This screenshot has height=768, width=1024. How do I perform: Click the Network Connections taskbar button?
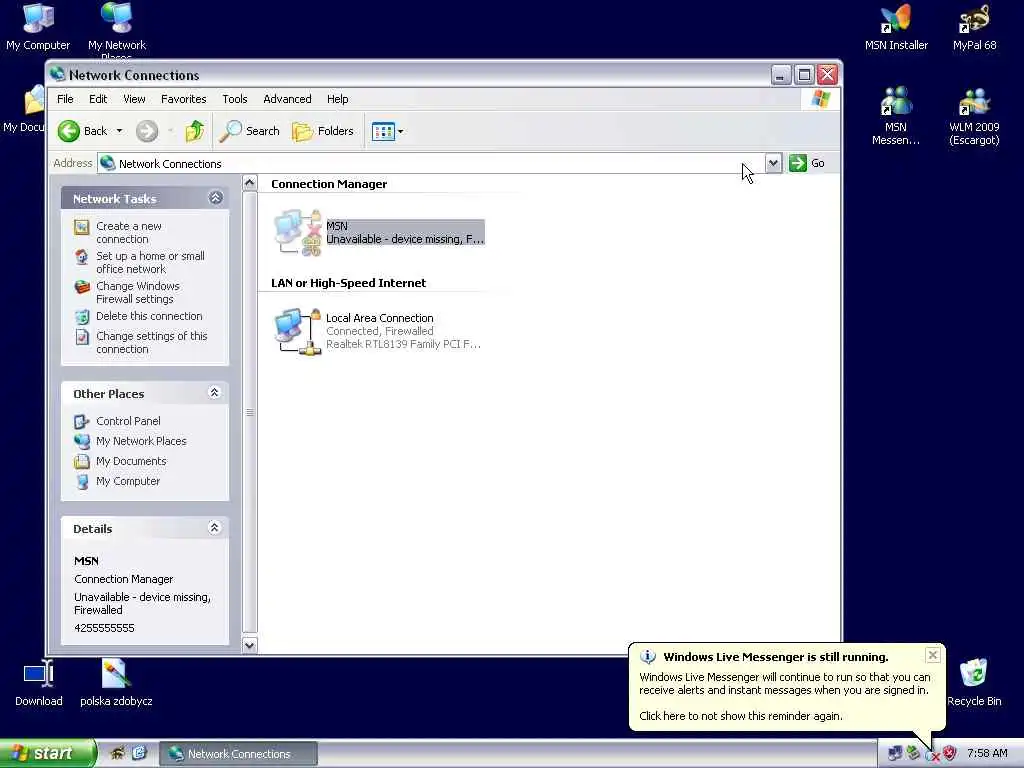click(238, 754)
